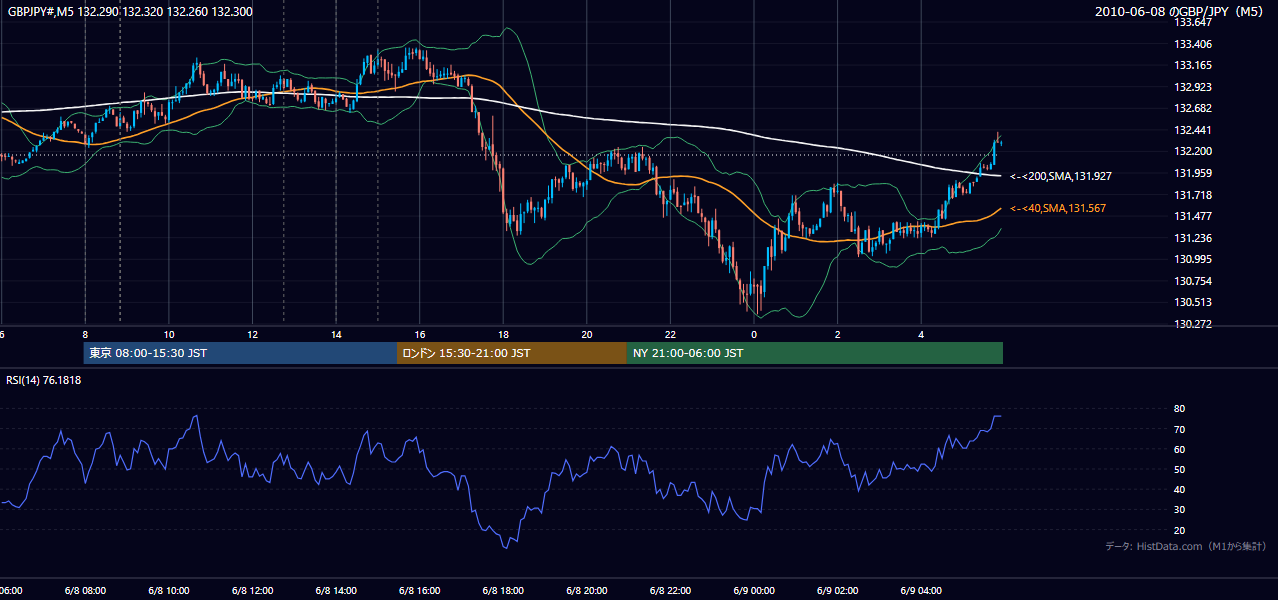Click price level 132.200 on the axis

(1193, 151)
